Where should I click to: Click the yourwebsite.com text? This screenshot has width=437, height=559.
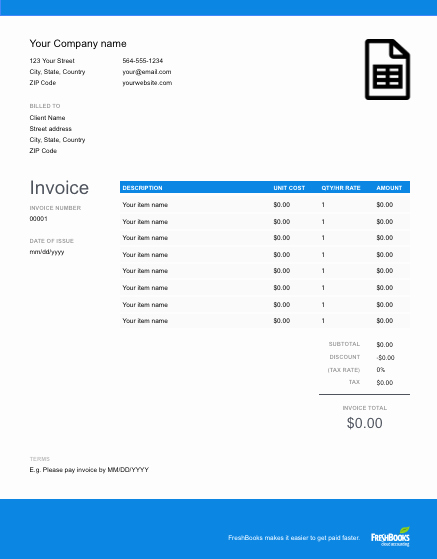pos(147,83)
